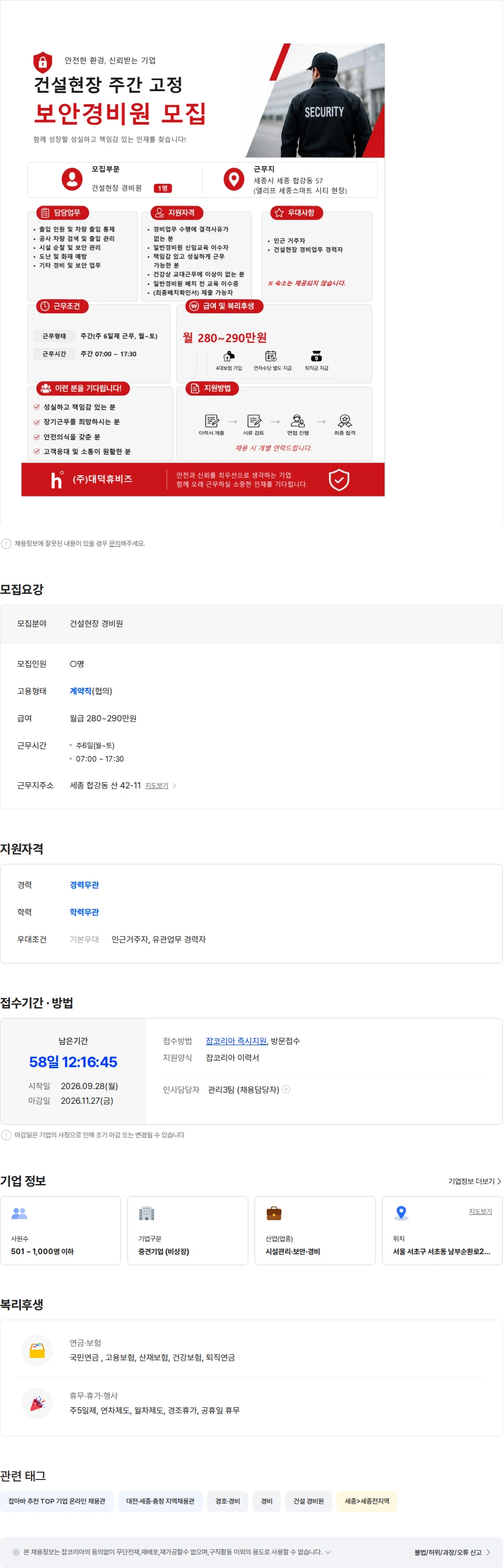This screenshot has height=1568, width=503.
Task: Select the 학력무관 link
Action: coord(84,912)
